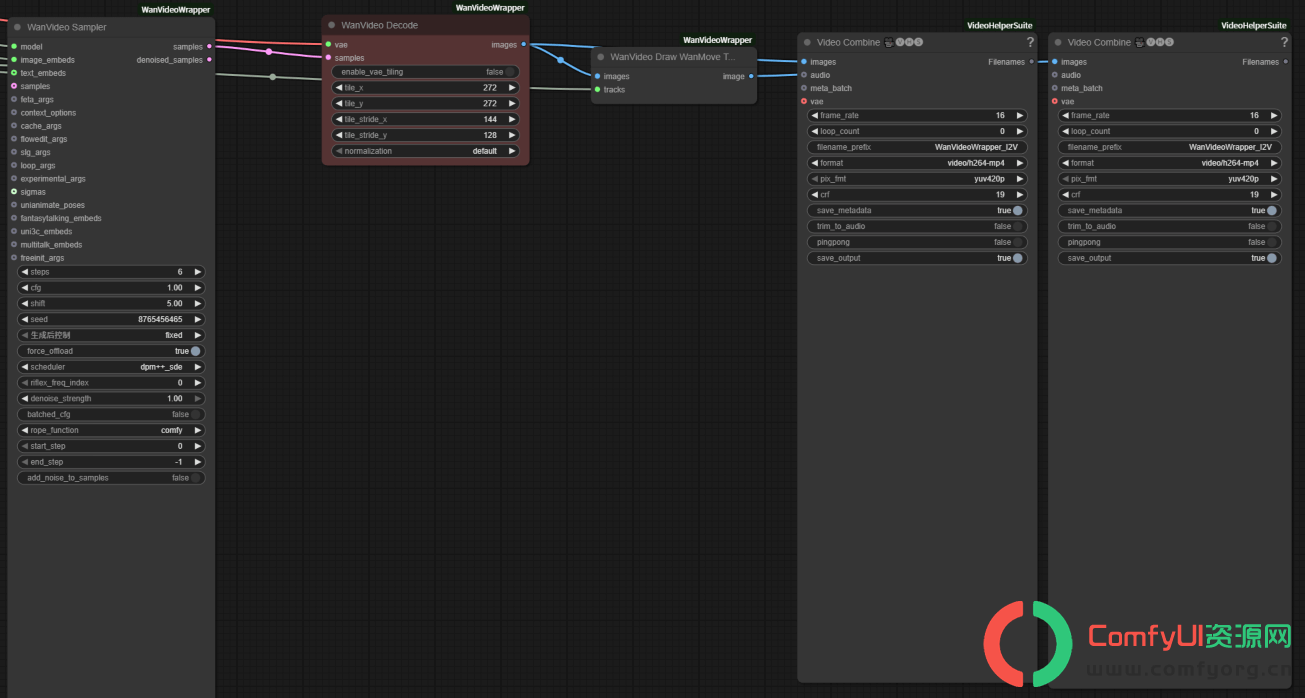The width and height of the screenshot is (1305, 698).
Task: Collapse the WanVideo Sampler node using its title dot
Action: tap(18, 27)
